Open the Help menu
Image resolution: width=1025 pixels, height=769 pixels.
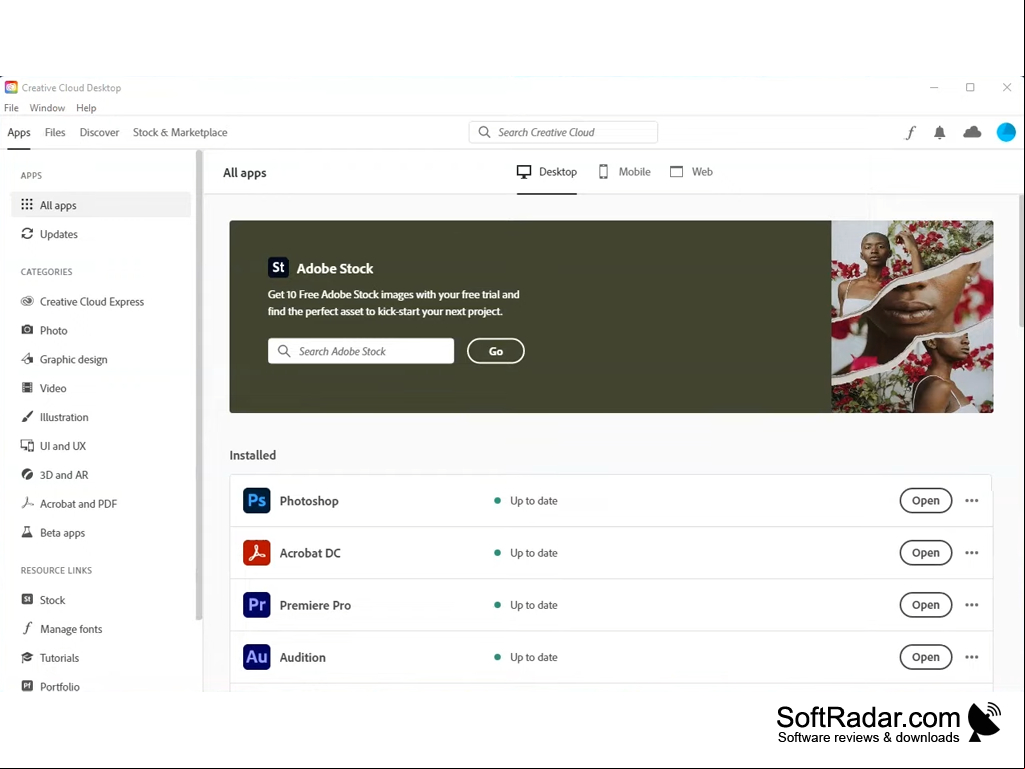click(x=86, y=108)
